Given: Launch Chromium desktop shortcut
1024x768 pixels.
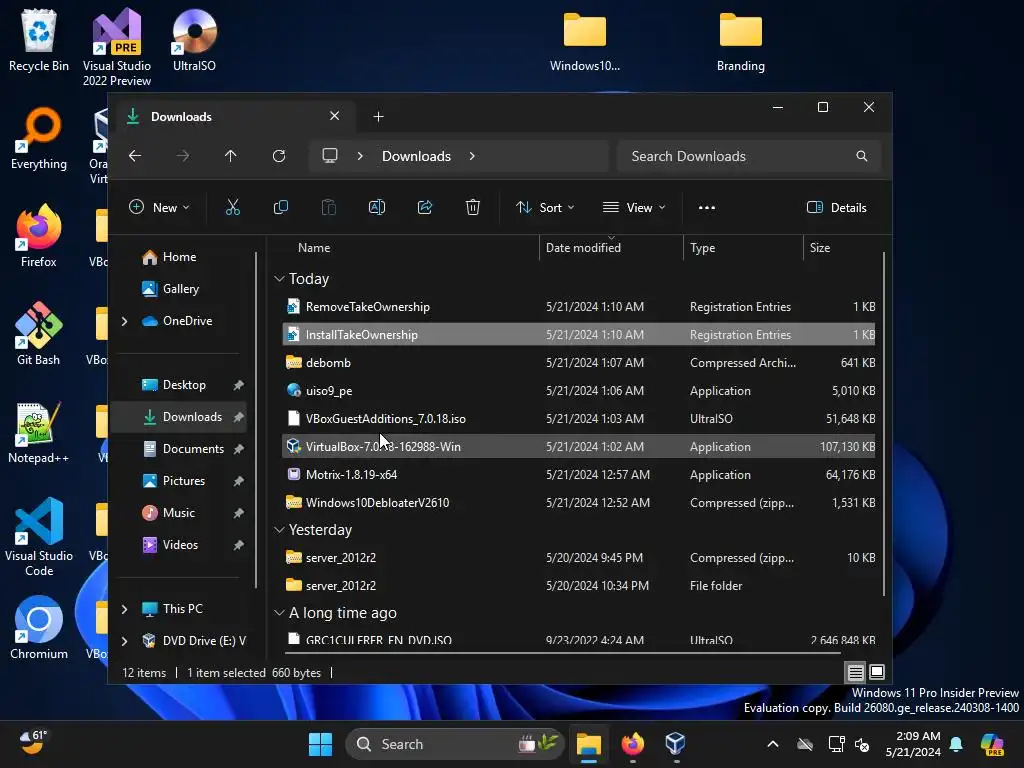Looking at the screenshot, I should 39,628.
